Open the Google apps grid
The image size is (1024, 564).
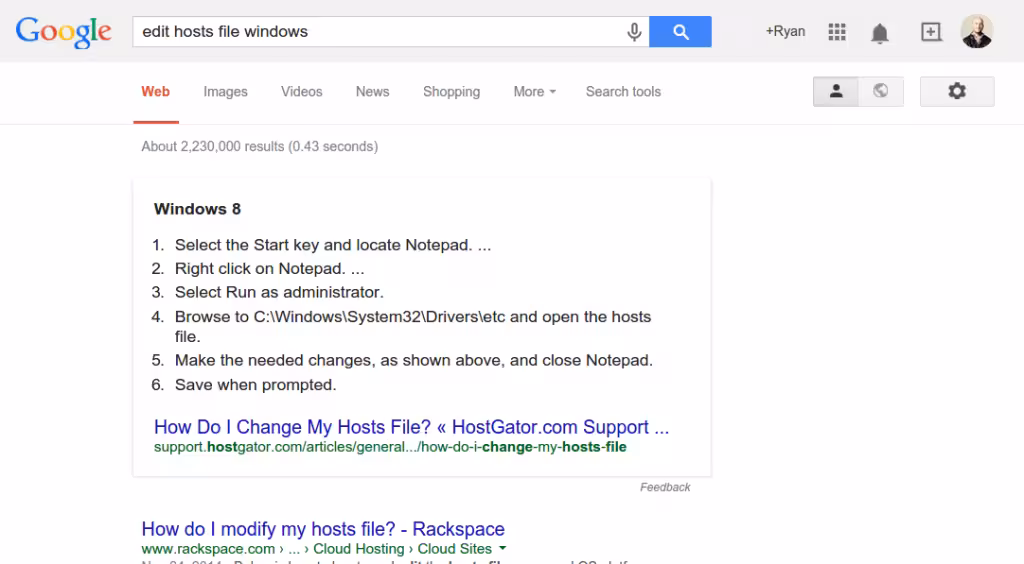[837, 31]
